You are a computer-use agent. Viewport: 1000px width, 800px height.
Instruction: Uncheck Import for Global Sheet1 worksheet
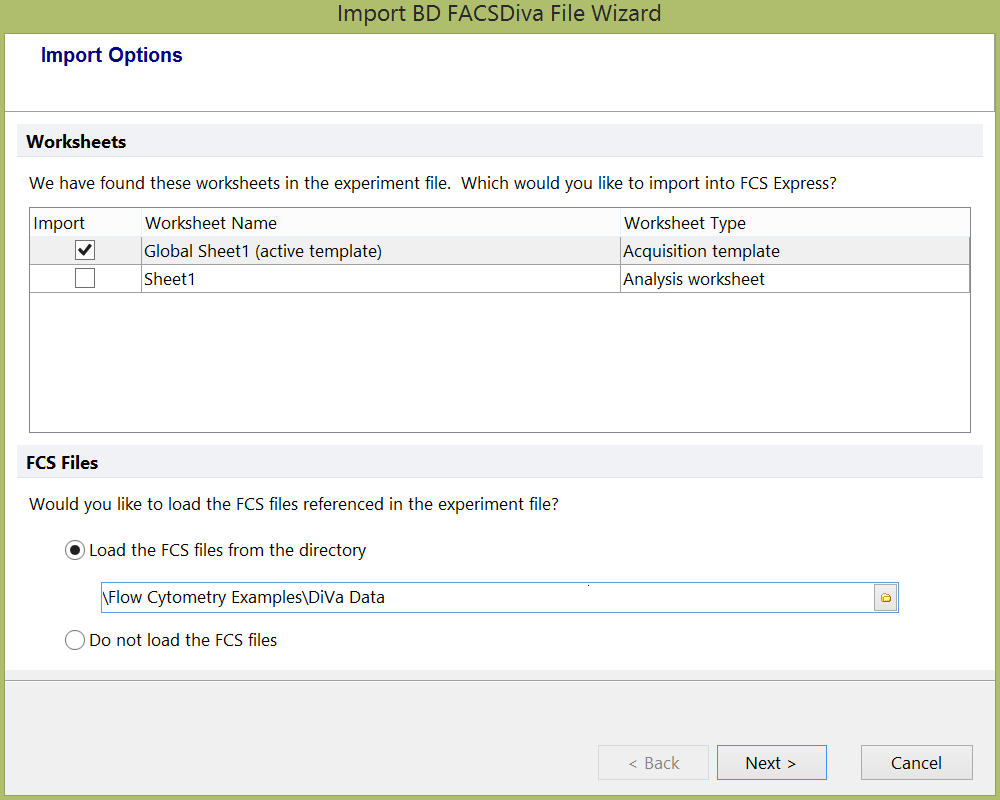coord(85,251)
